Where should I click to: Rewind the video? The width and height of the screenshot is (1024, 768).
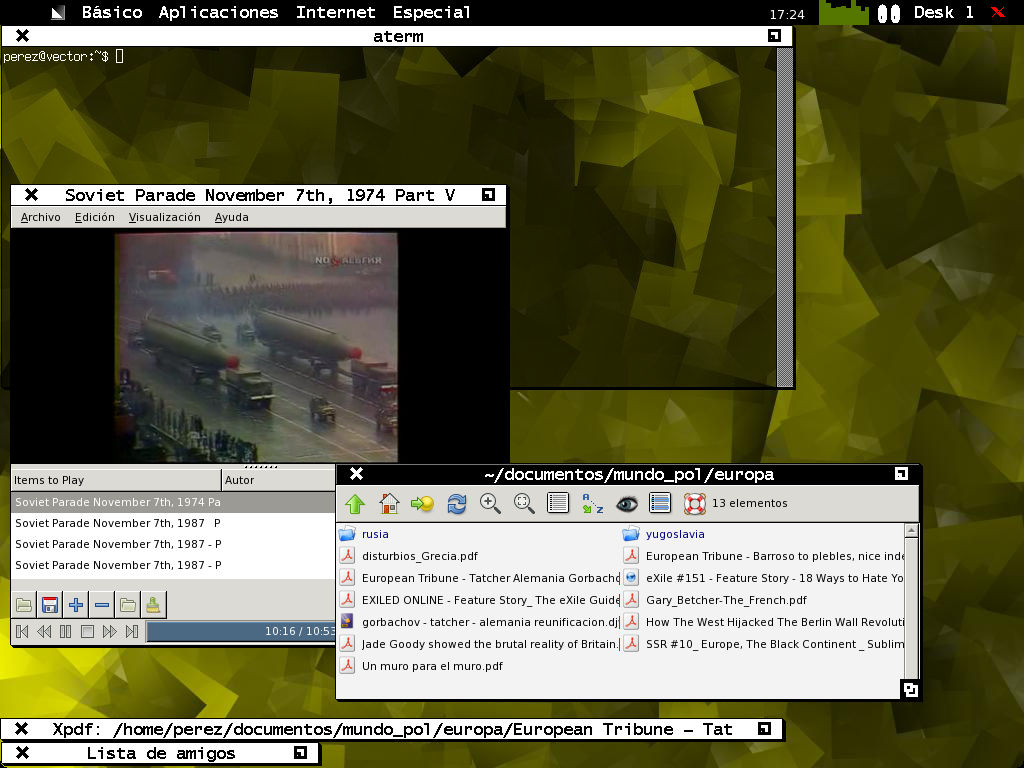[x=44, y=632]
